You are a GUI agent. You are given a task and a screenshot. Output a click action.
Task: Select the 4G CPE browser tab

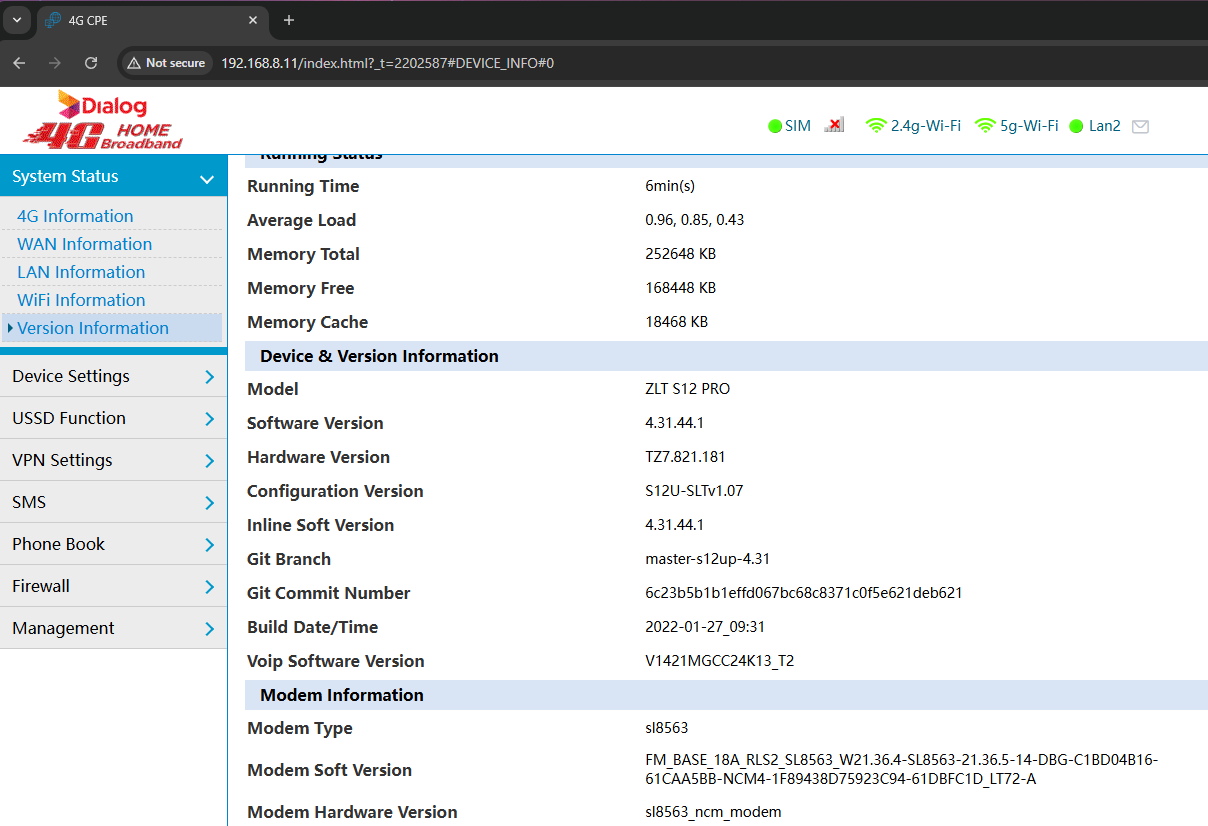[x=152, y=20]
